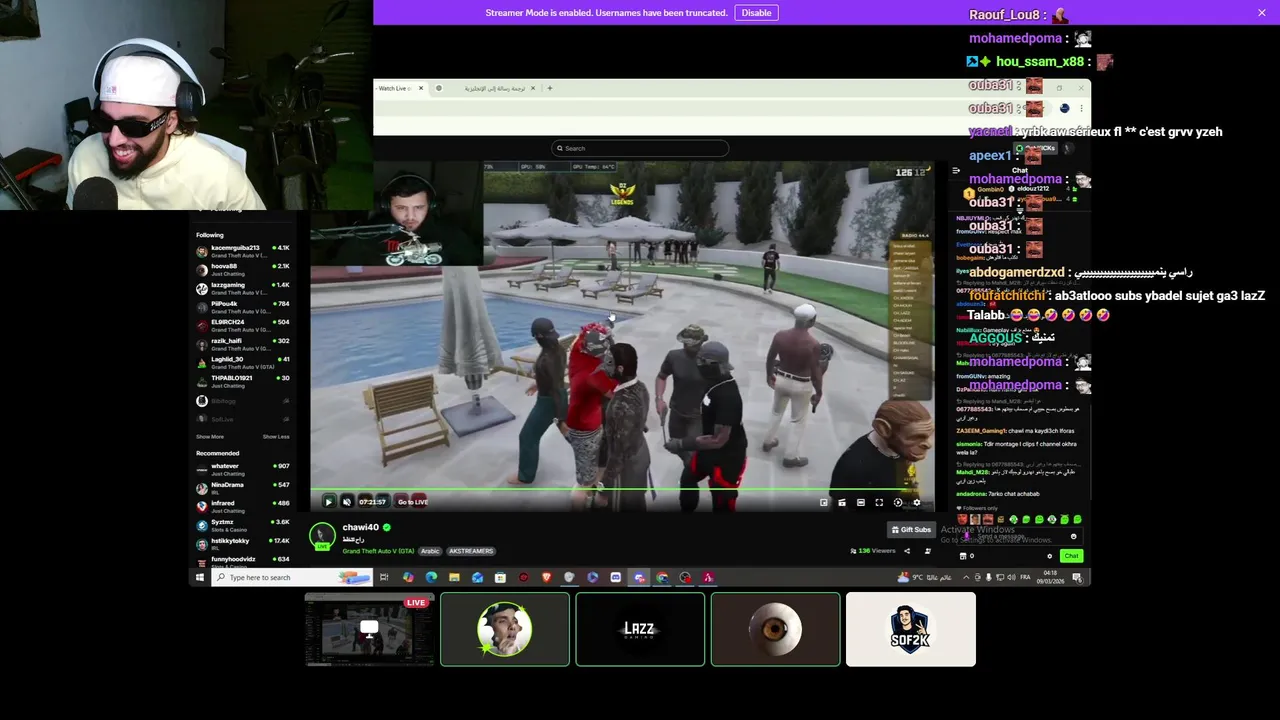Collapse following list with Show Less

pyautogui.click(x=276, y=437)
